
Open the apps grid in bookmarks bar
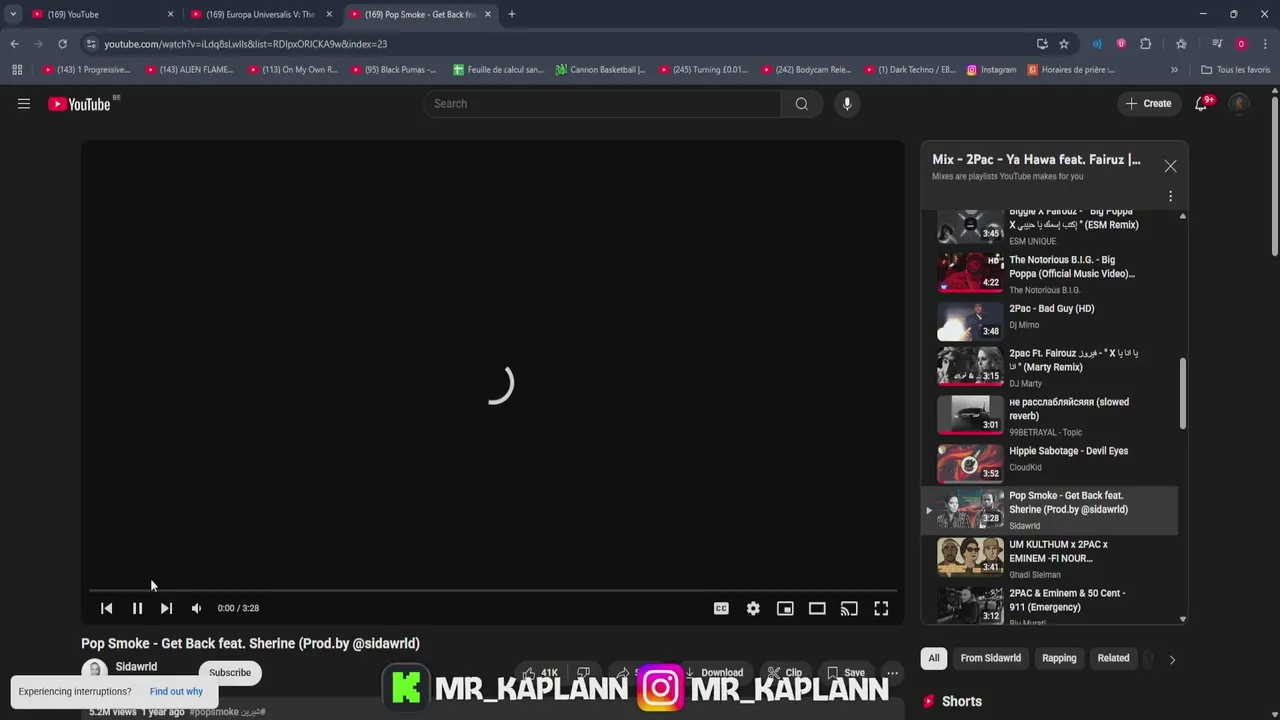tap(17, 70)
